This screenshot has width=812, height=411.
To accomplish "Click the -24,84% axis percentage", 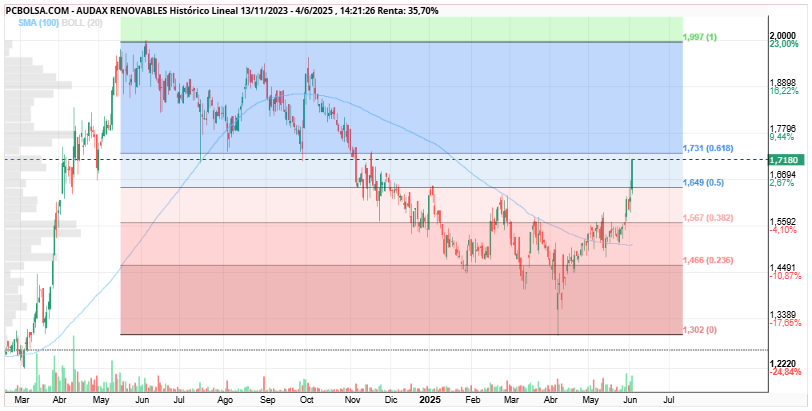I will coord(786,372).
